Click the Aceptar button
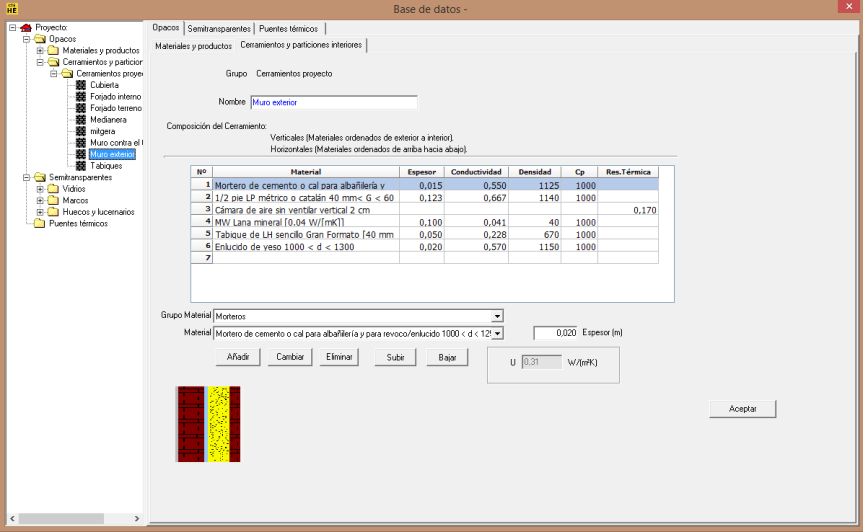The height and width of the screenshot is (532, 863). (742, 408)
